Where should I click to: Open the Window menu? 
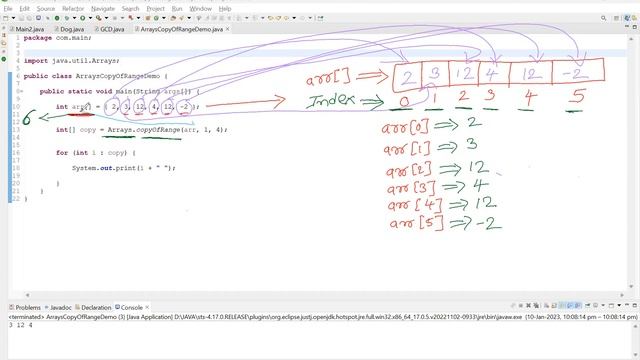click(x=200, y=8)
